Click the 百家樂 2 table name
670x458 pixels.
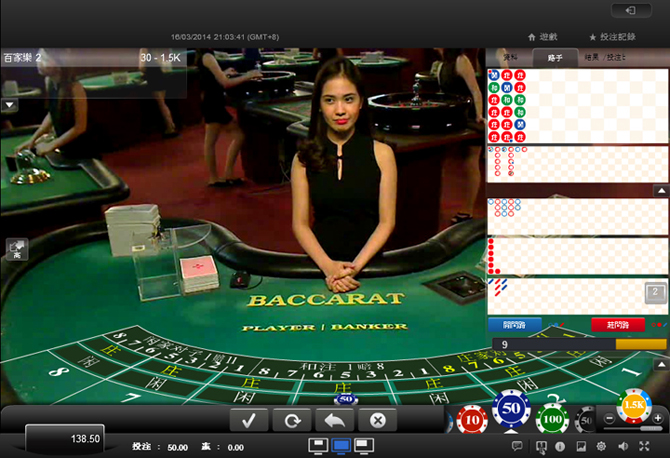click(22, 57)
